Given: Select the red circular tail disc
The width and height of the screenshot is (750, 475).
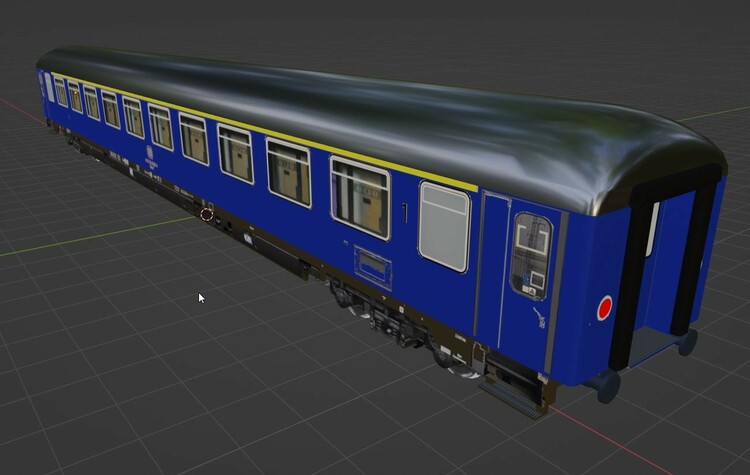Looking at the screenshot, I should (x=605, y=308).
